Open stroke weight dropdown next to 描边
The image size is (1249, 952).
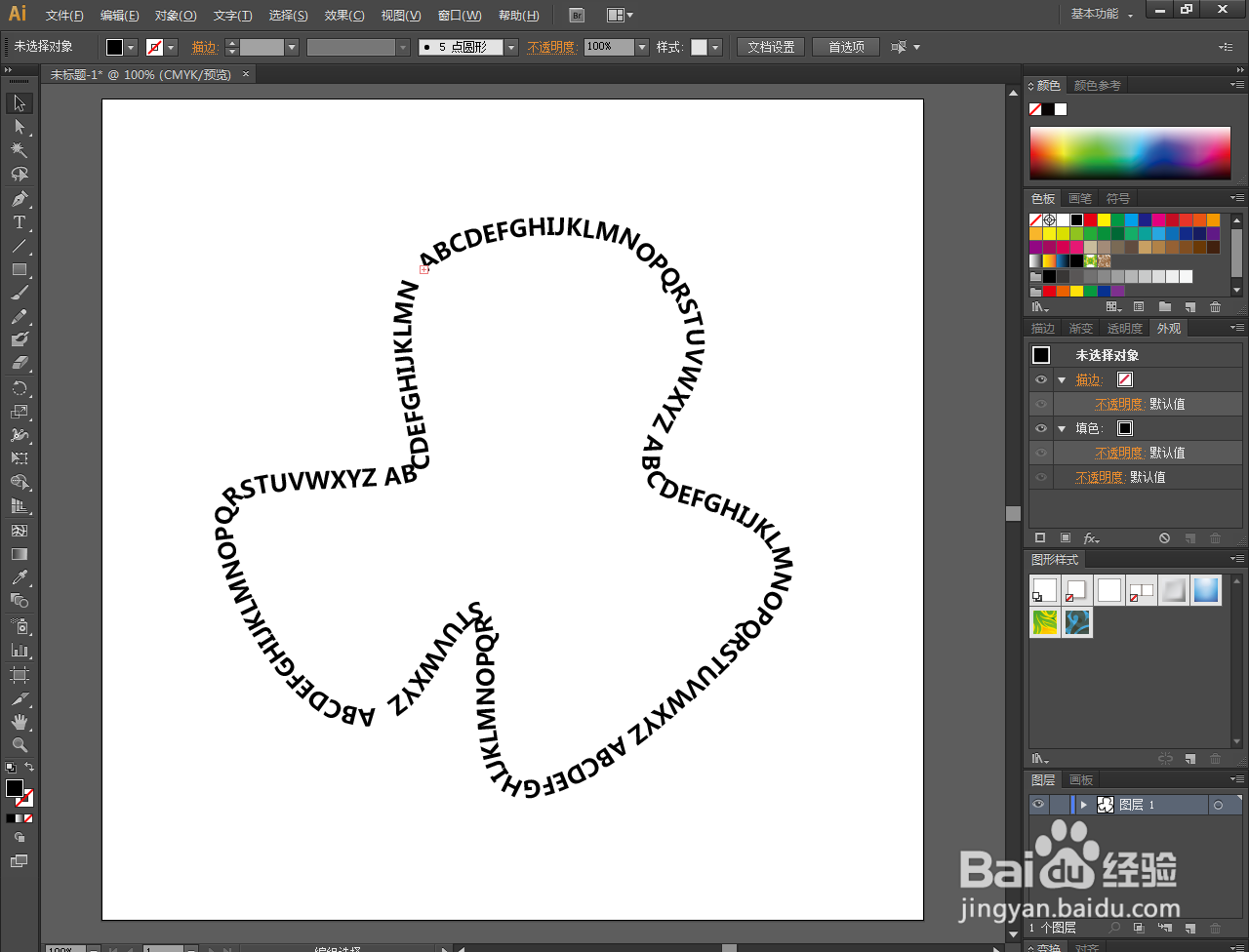tap(292, 47)
